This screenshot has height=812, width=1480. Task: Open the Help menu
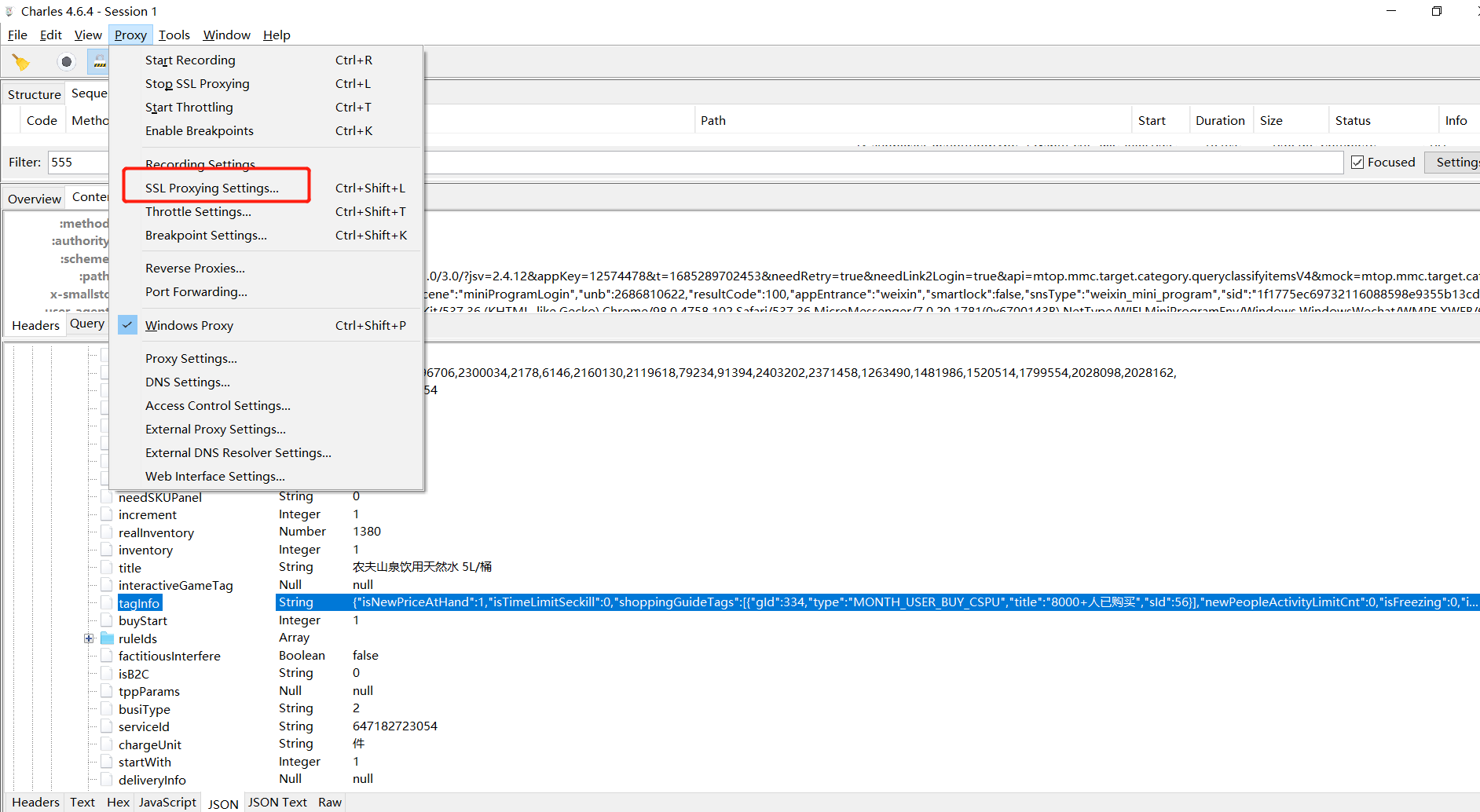point(277,35)
